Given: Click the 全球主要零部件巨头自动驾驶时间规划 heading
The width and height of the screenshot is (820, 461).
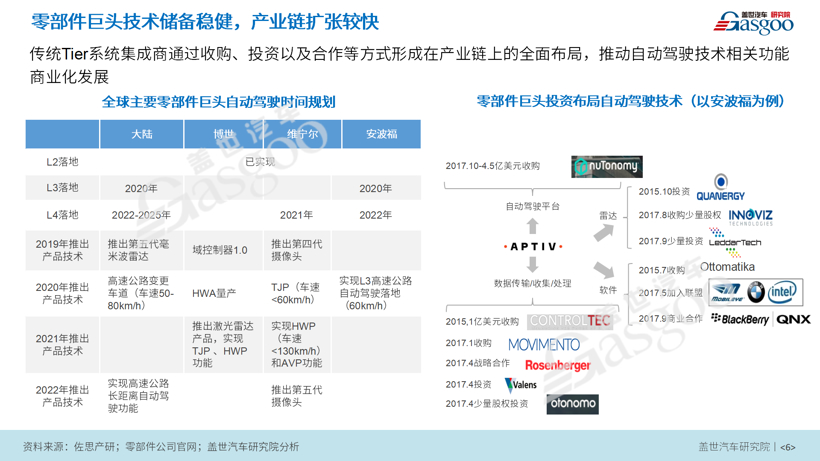Looking at the screenshot, I should tap(219, 101).
